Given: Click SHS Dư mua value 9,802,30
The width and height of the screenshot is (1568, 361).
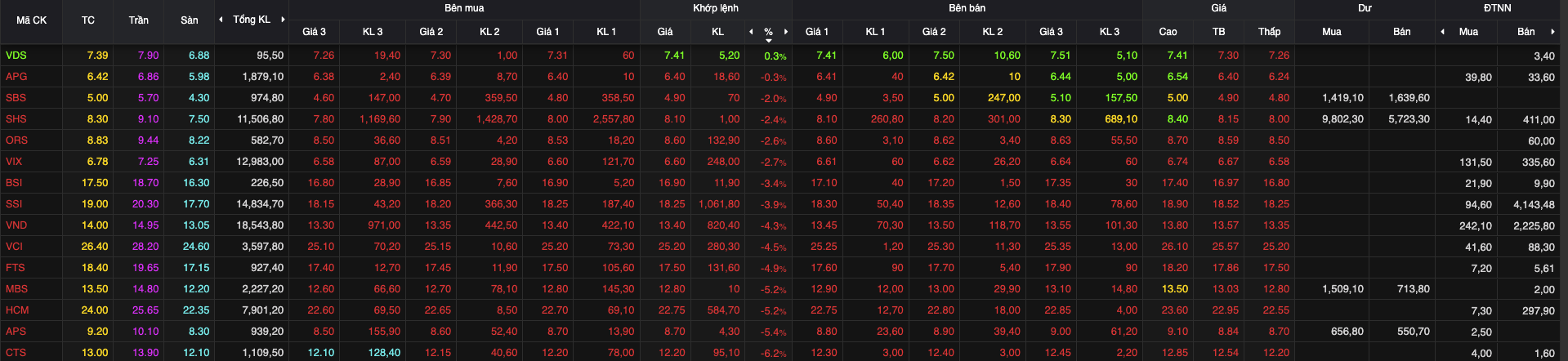Looking at the screenshot, I should click(1342, 119).
